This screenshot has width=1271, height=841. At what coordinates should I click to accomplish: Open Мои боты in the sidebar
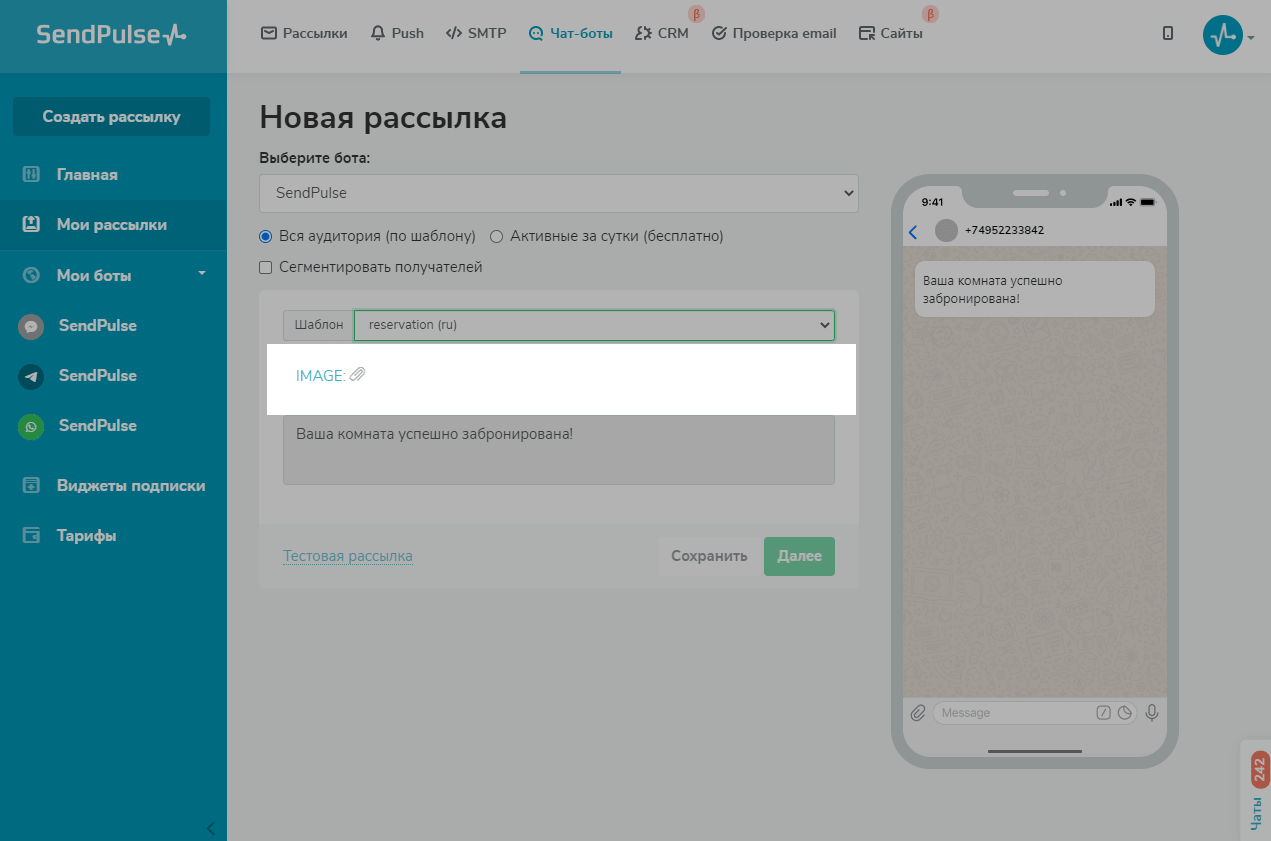(94, 275)
